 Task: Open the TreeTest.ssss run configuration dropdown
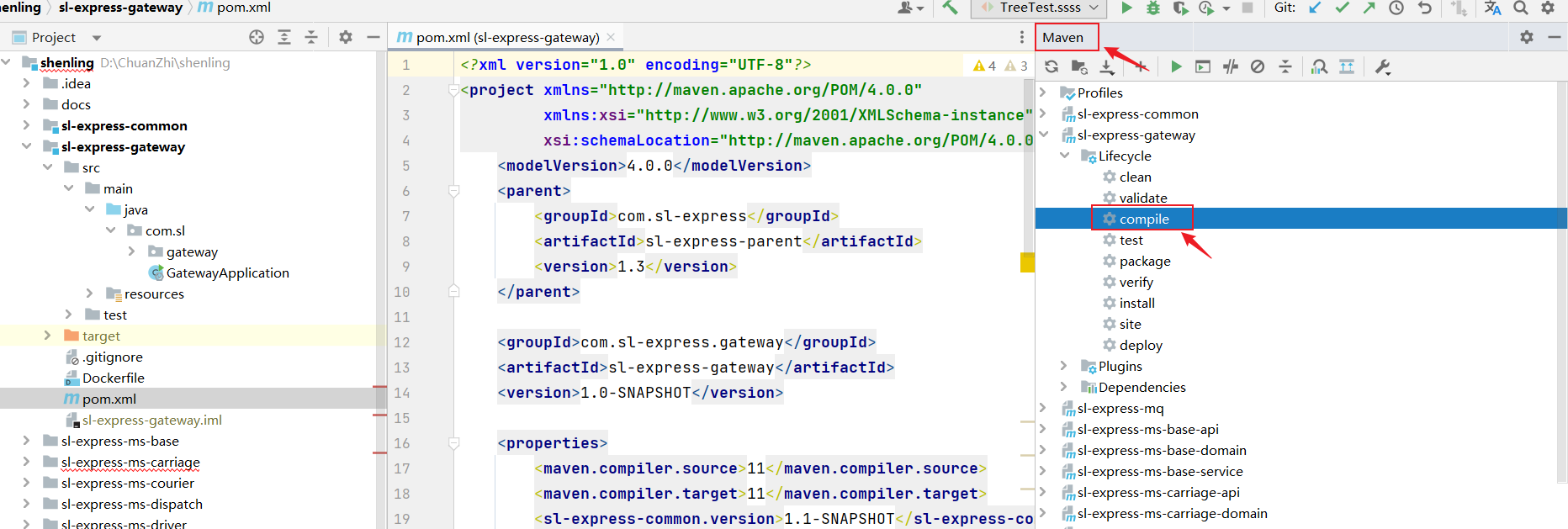(1040, 8)
